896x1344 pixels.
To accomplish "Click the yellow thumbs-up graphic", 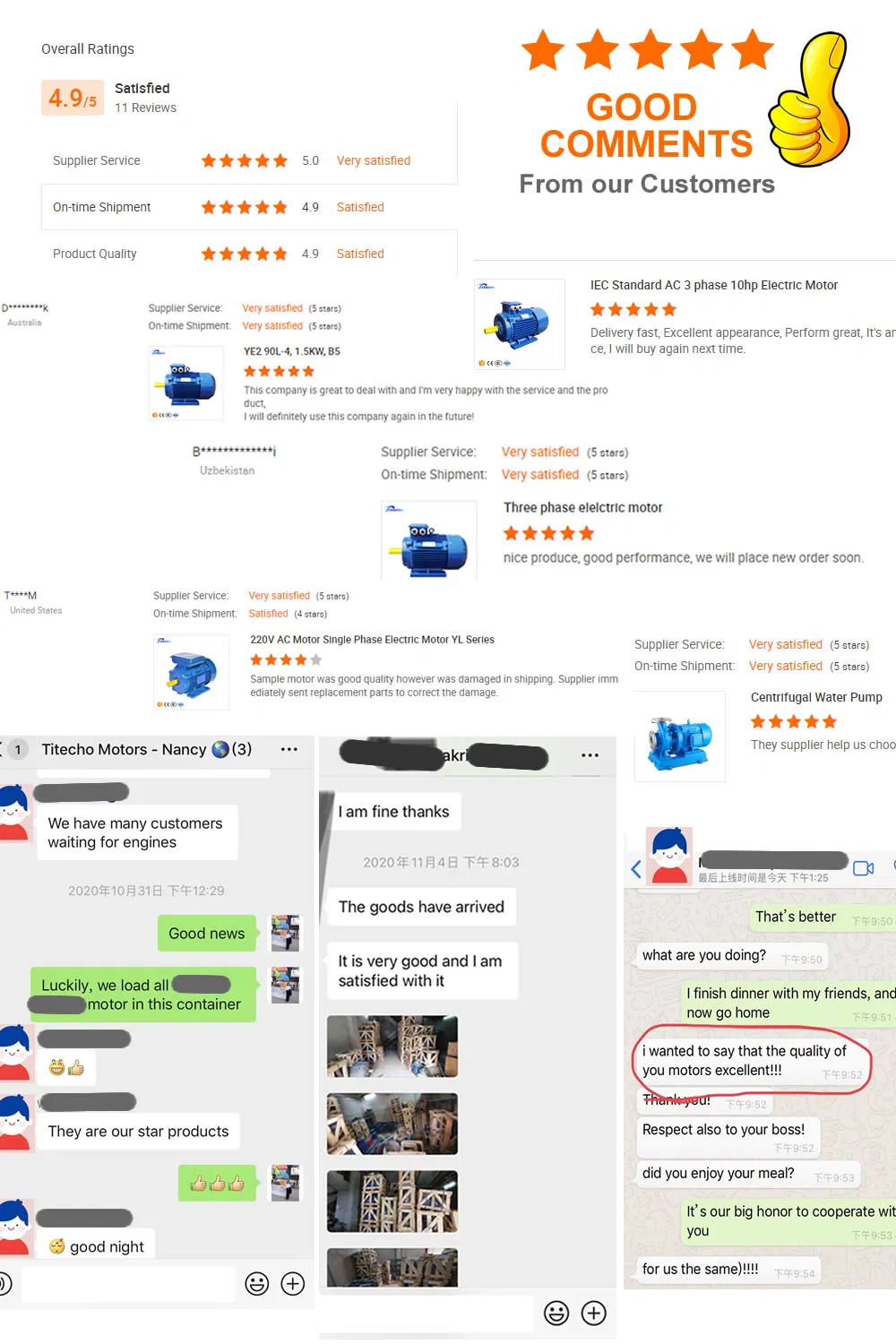I will [x=810, y=99].
